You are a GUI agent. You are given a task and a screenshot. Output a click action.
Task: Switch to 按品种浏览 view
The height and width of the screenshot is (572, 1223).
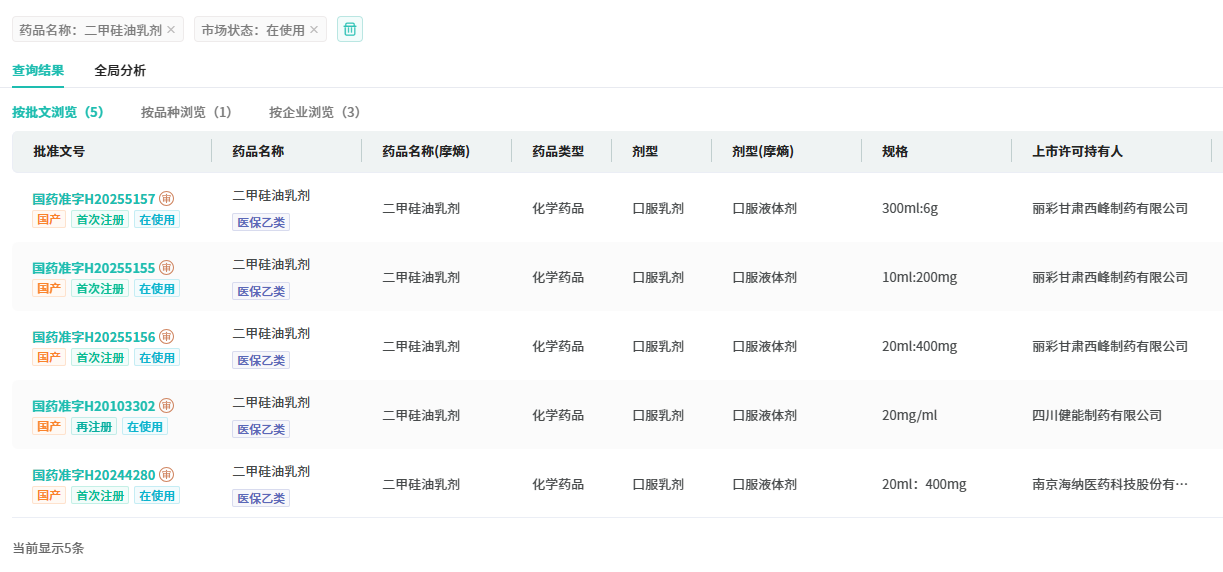186,112
